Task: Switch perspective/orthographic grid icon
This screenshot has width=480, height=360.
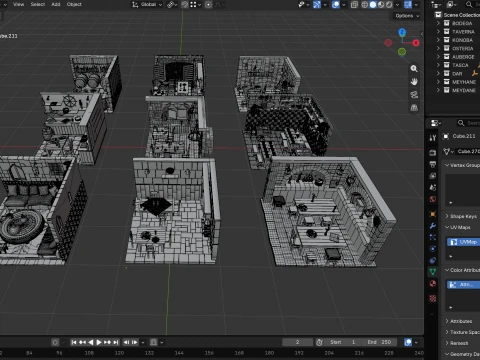Action: (x=414, y=108)
